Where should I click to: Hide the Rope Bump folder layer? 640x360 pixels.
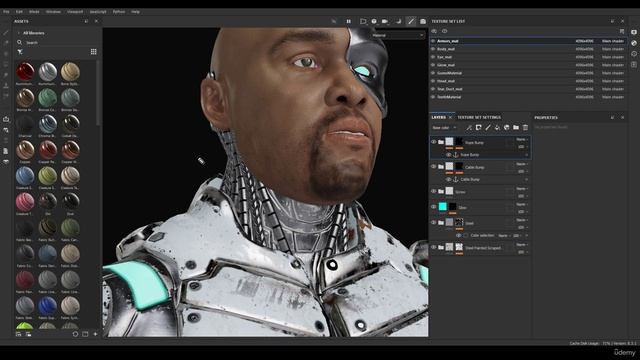433,142
